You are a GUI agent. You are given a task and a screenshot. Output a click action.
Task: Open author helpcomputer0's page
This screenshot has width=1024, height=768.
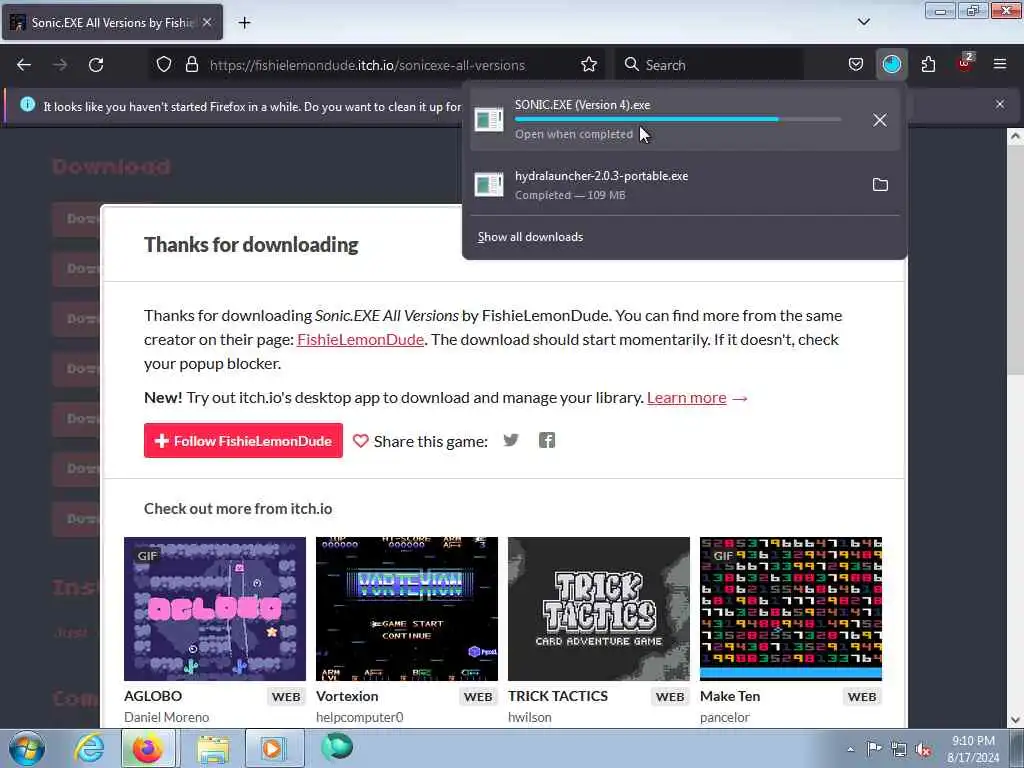(359, 717)
